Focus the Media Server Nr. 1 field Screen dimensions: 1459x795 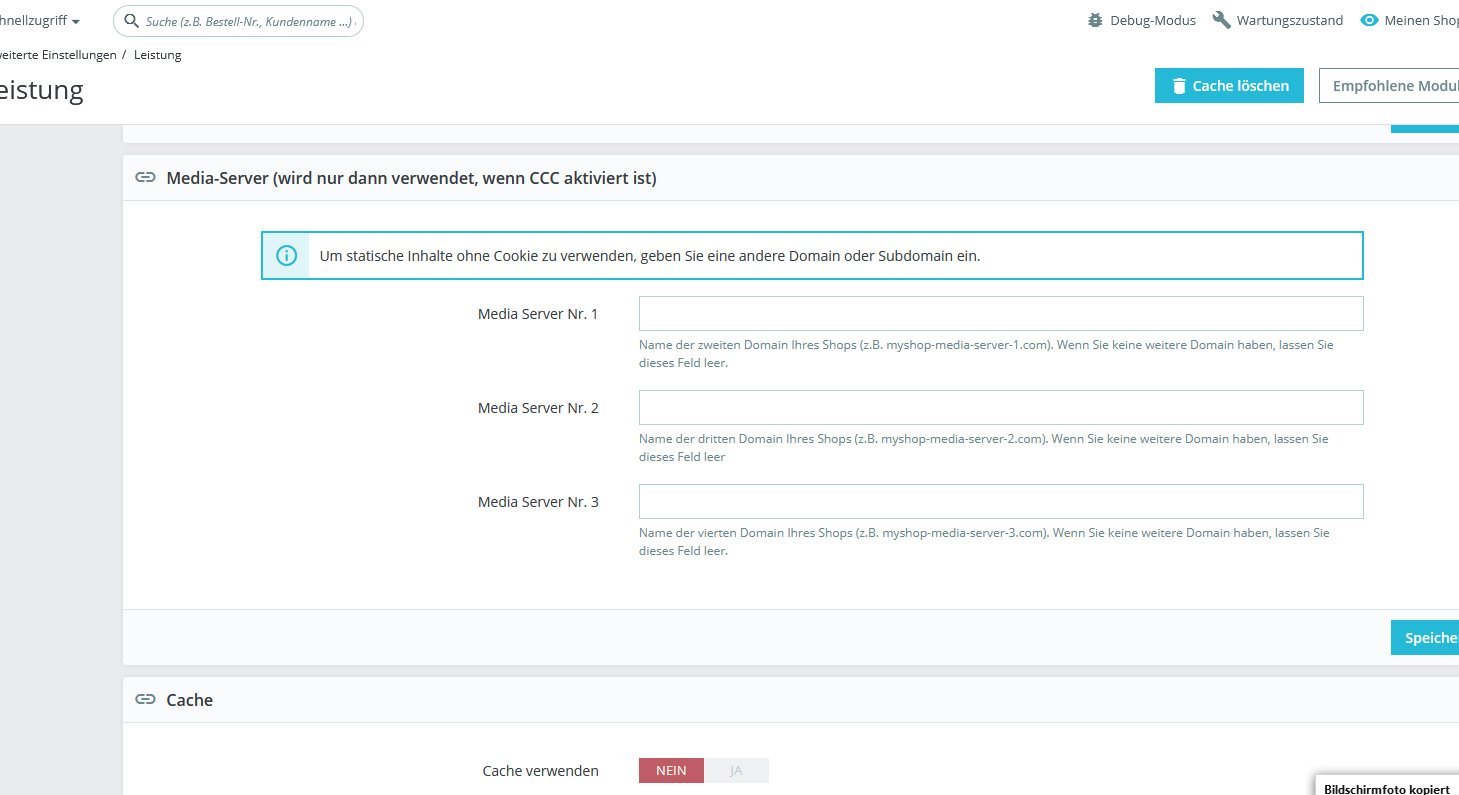point(1001,314)
